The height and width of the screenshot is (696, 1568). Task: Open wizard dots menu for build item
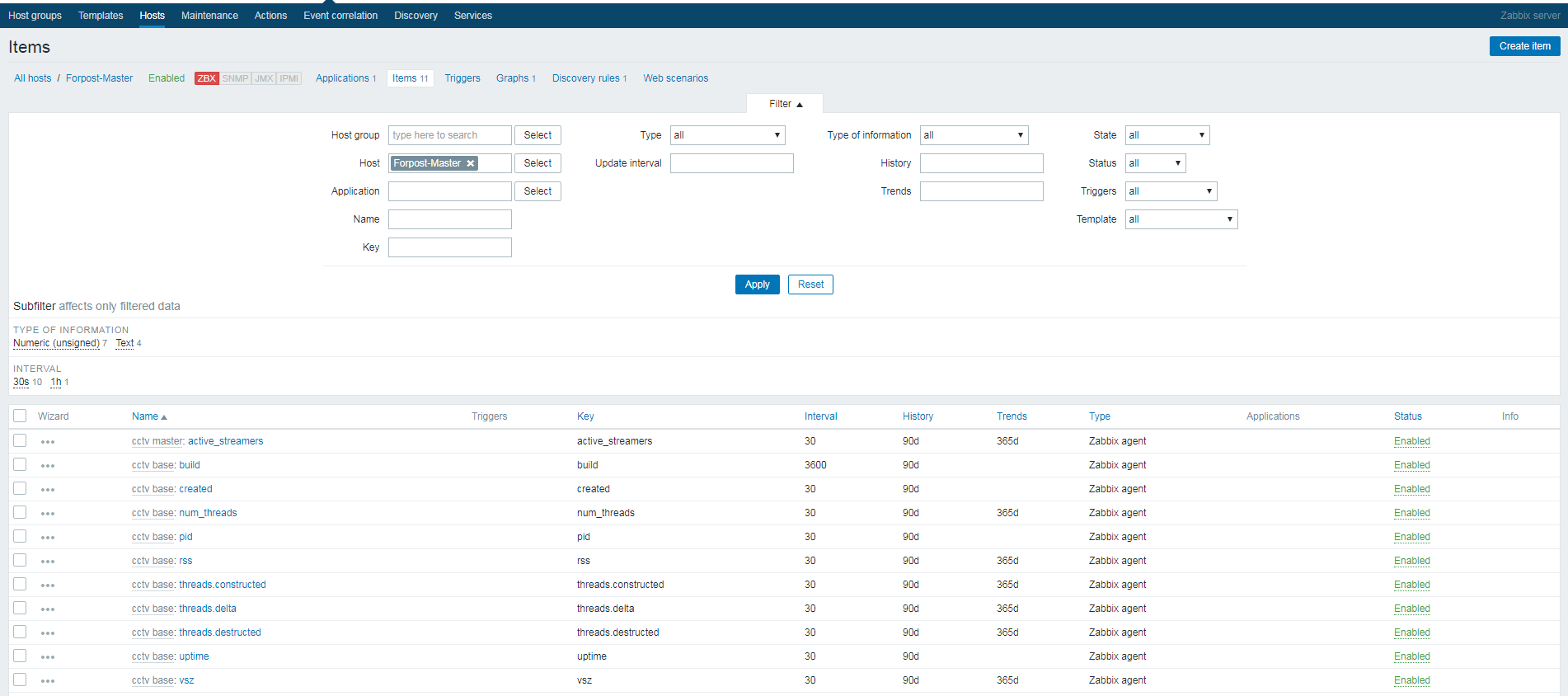pyautogui.click(x=48, y=466)
